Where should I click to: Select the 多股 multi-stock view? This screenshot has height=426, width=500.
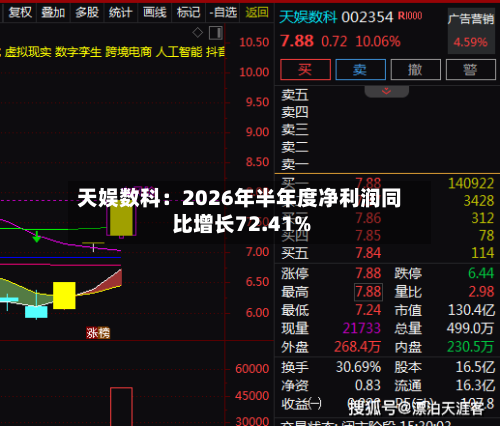coord(87,13)
